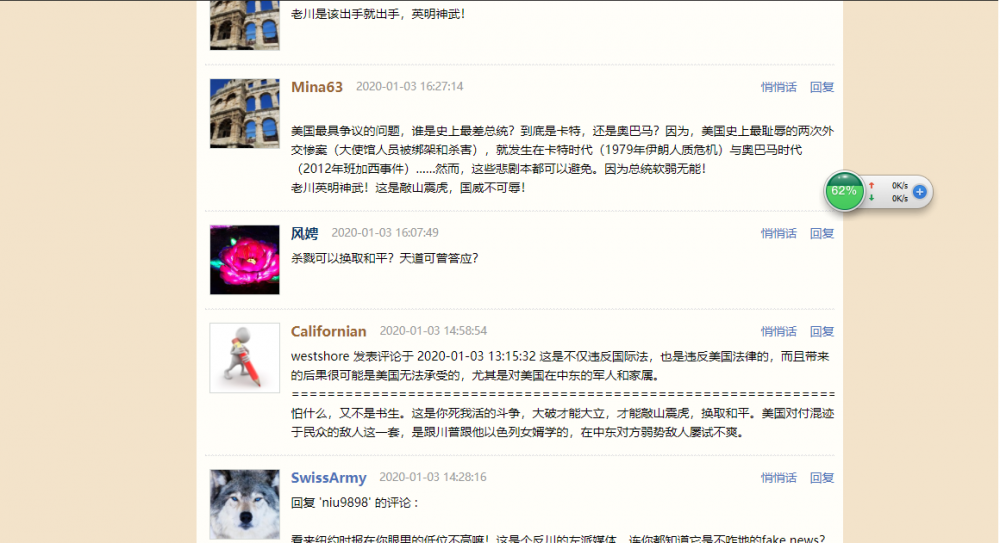Send 悄悄话 to Californian
Viewport: 1000px width, 543px height.
coord(778,331)
